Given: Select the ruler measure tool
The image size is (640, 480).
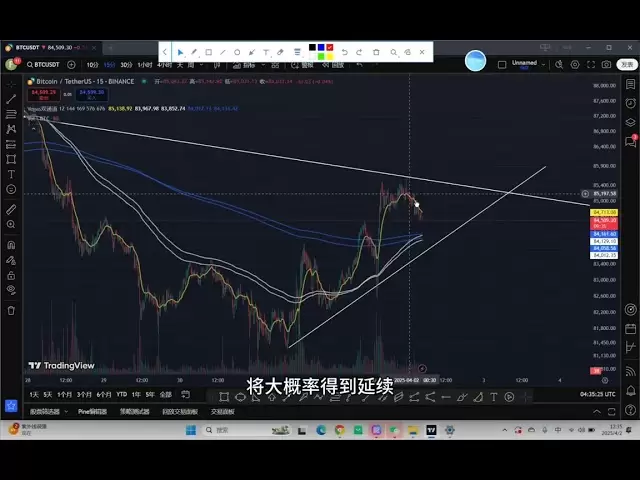Looking at the screenshot, I should pos(11,209).
